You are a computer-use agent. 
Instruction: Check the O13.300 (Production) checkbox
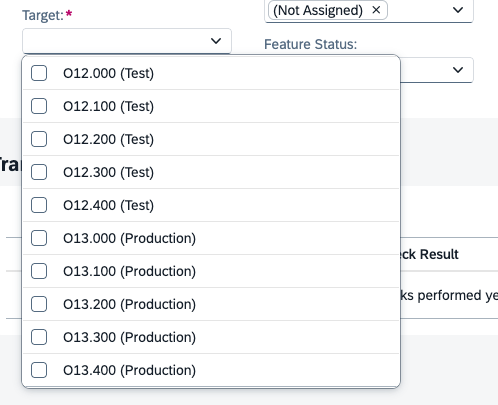(39, 337)
